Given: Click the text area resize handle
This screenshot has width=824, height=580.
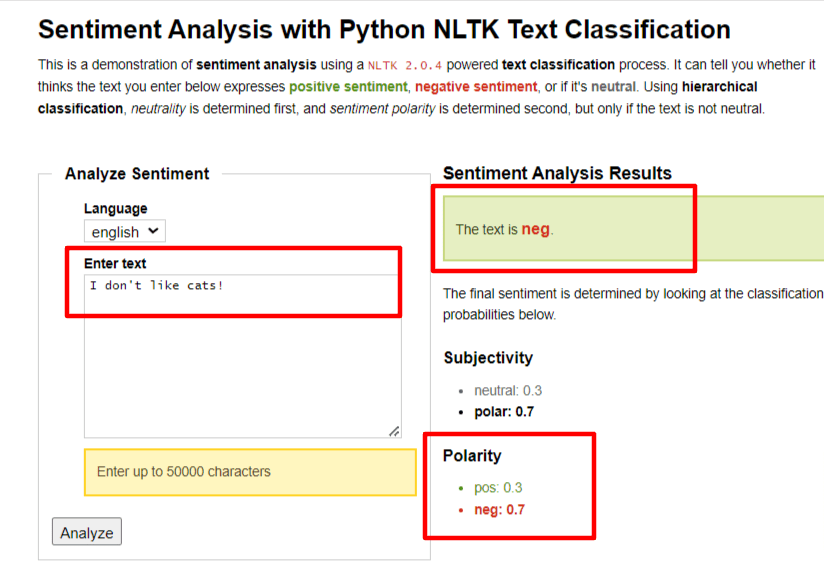Looking at the screenshot, I should [394, 431].
